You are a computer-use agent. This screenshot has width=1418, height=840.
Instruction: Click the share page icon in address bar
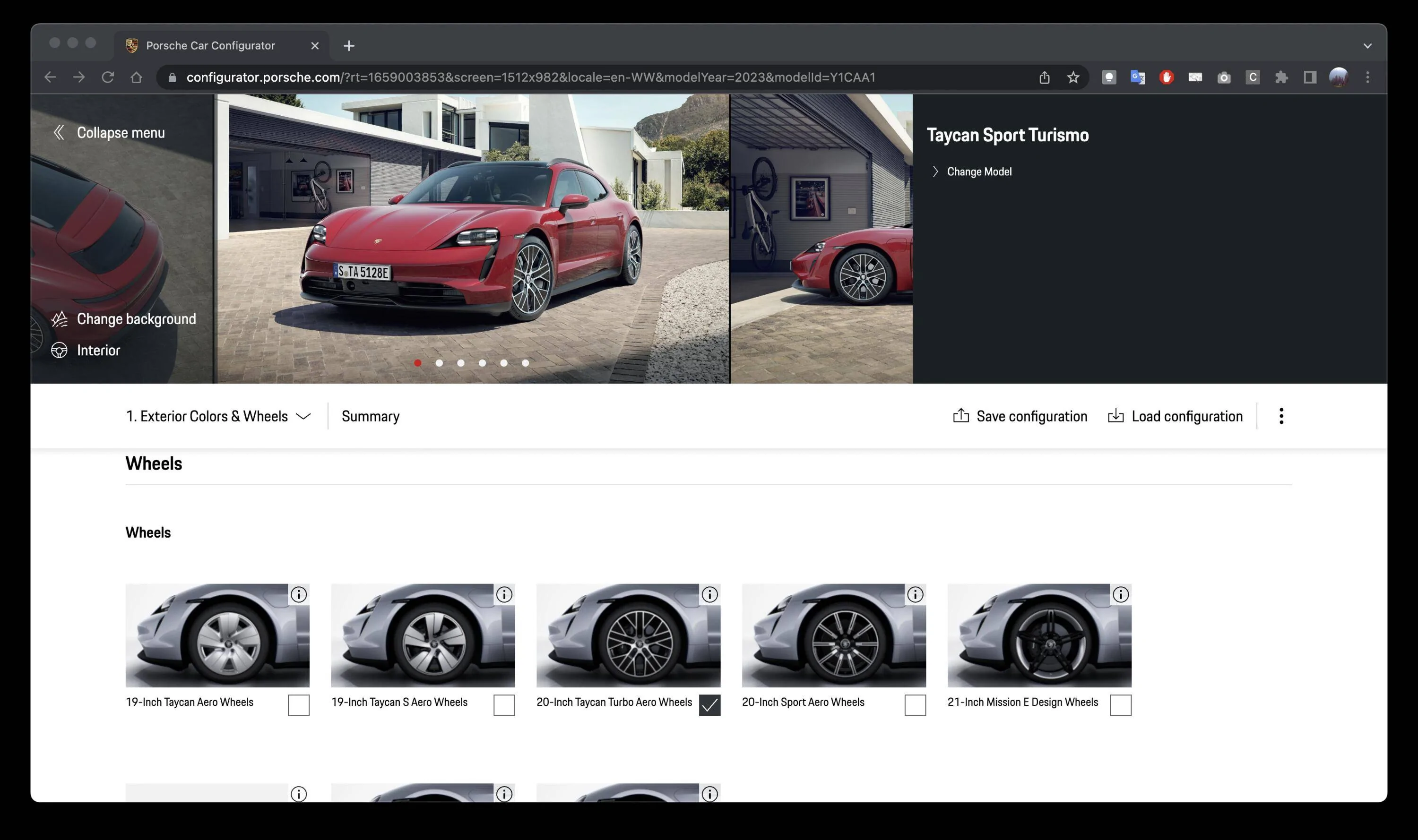click(1045, 77)
